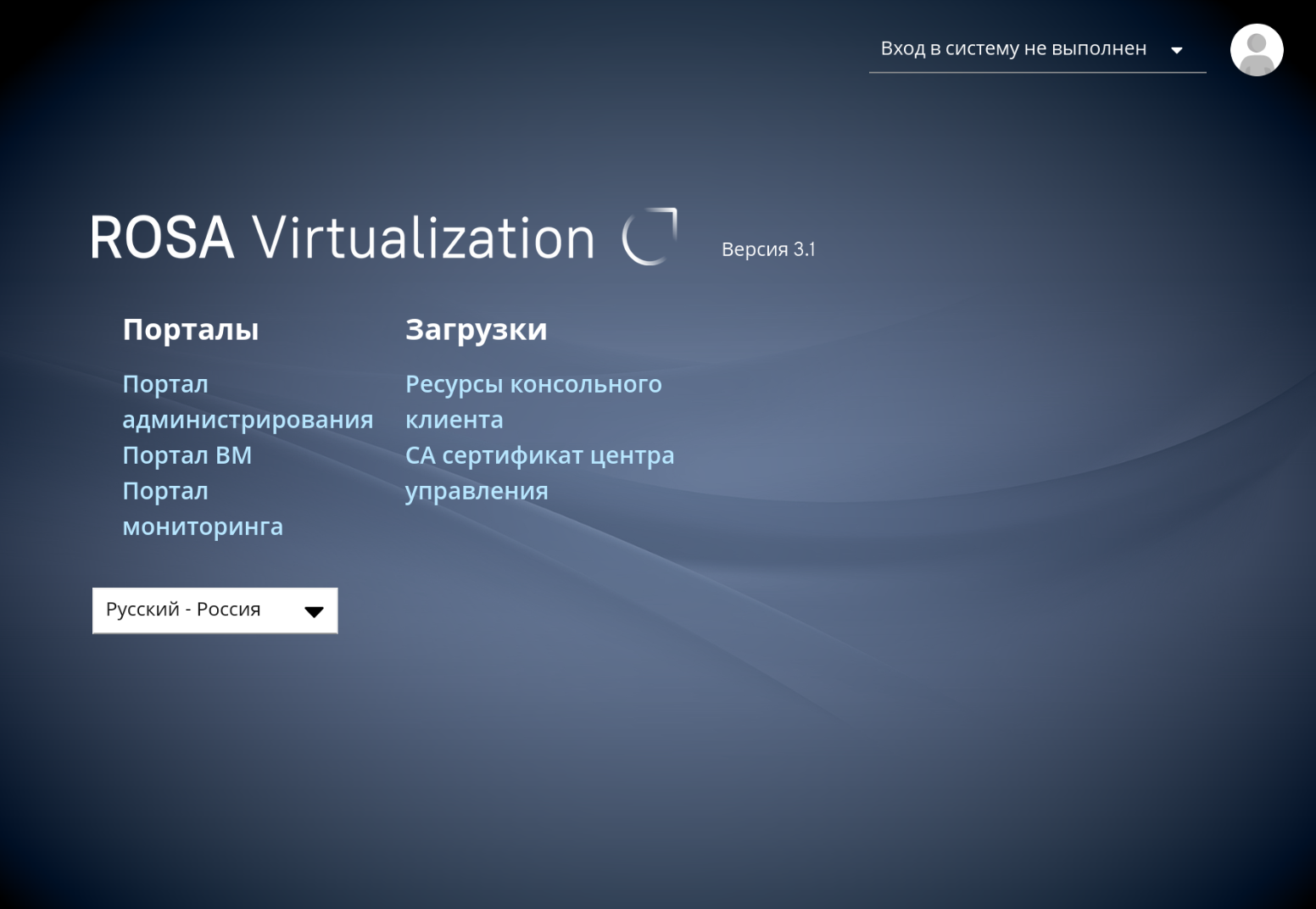This screenshot has width=1316, height=909.
Task: Click the user avatar icon
Action: pyautogui.click(x=1256, y=50)
